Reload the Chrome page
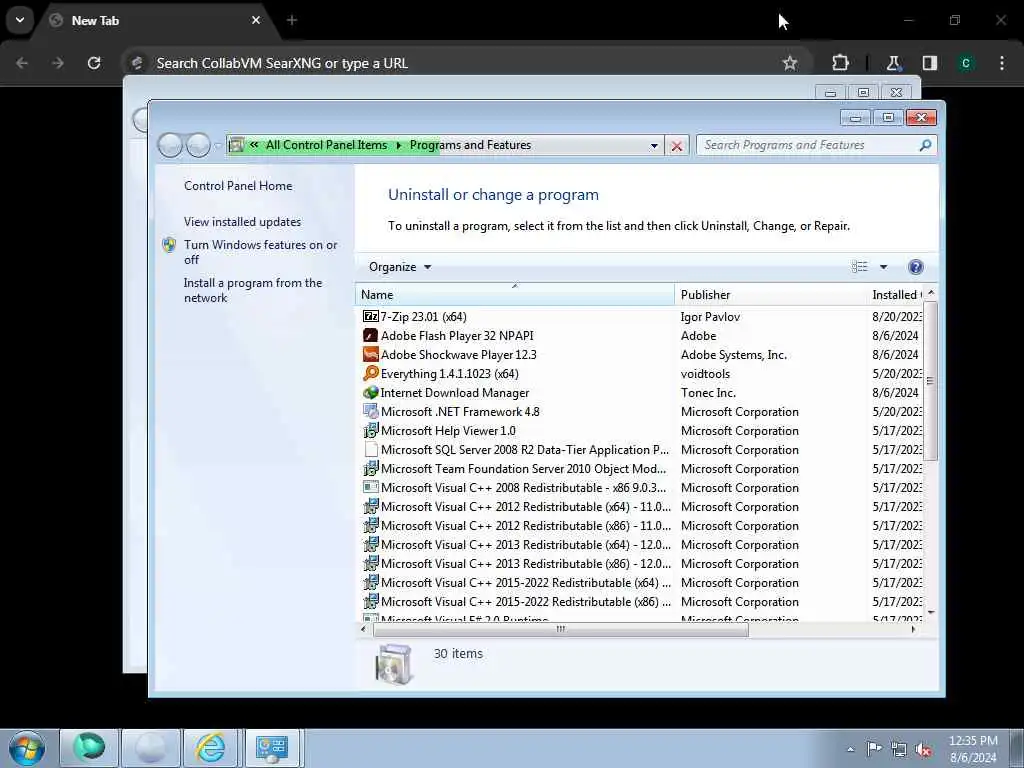1024x768 pixels. pyautogui.click(x=94, y=63)
